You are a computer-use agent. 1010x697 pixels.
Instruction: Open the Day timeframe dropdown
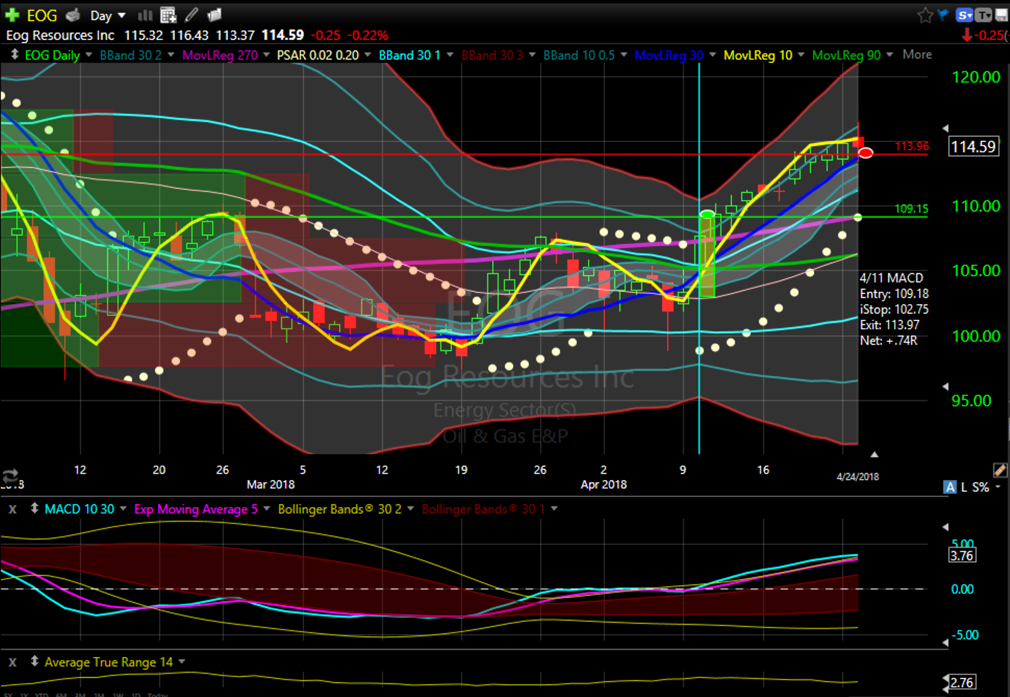pos(108,15)
